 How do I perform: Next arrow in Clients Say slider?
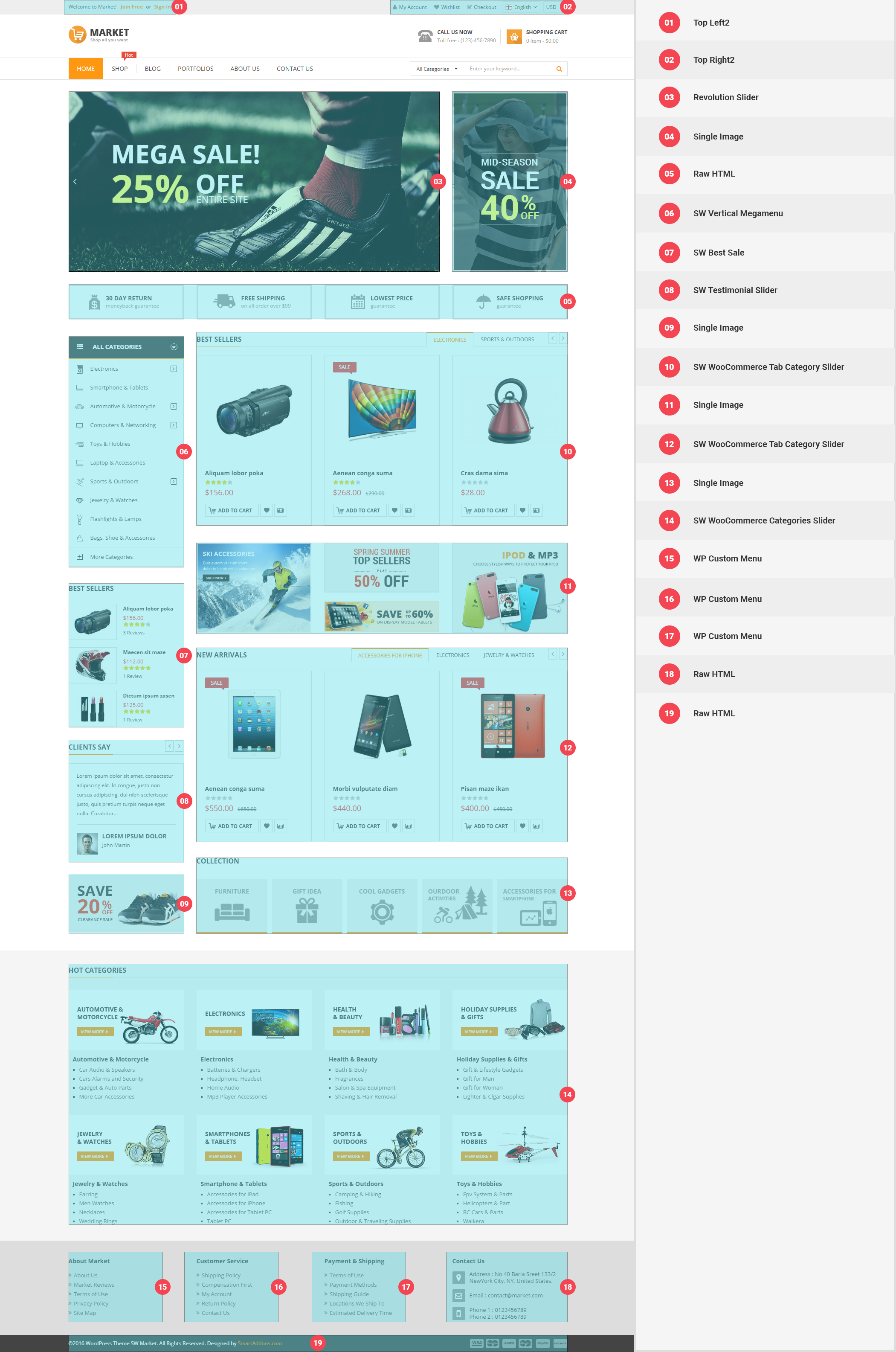[x=180, y=746]
